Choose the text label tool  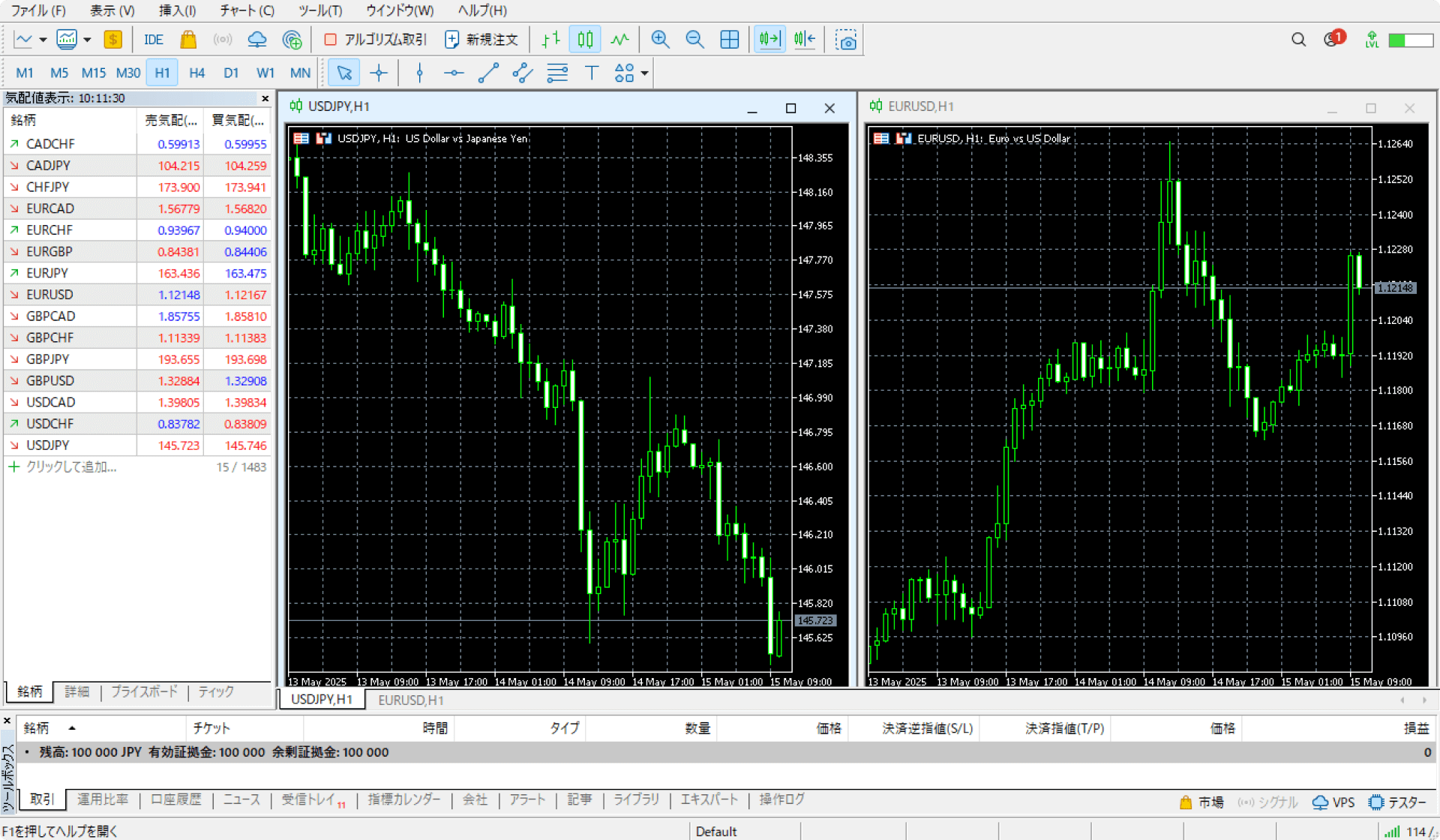pyautogui.click(x=591, y=73)
